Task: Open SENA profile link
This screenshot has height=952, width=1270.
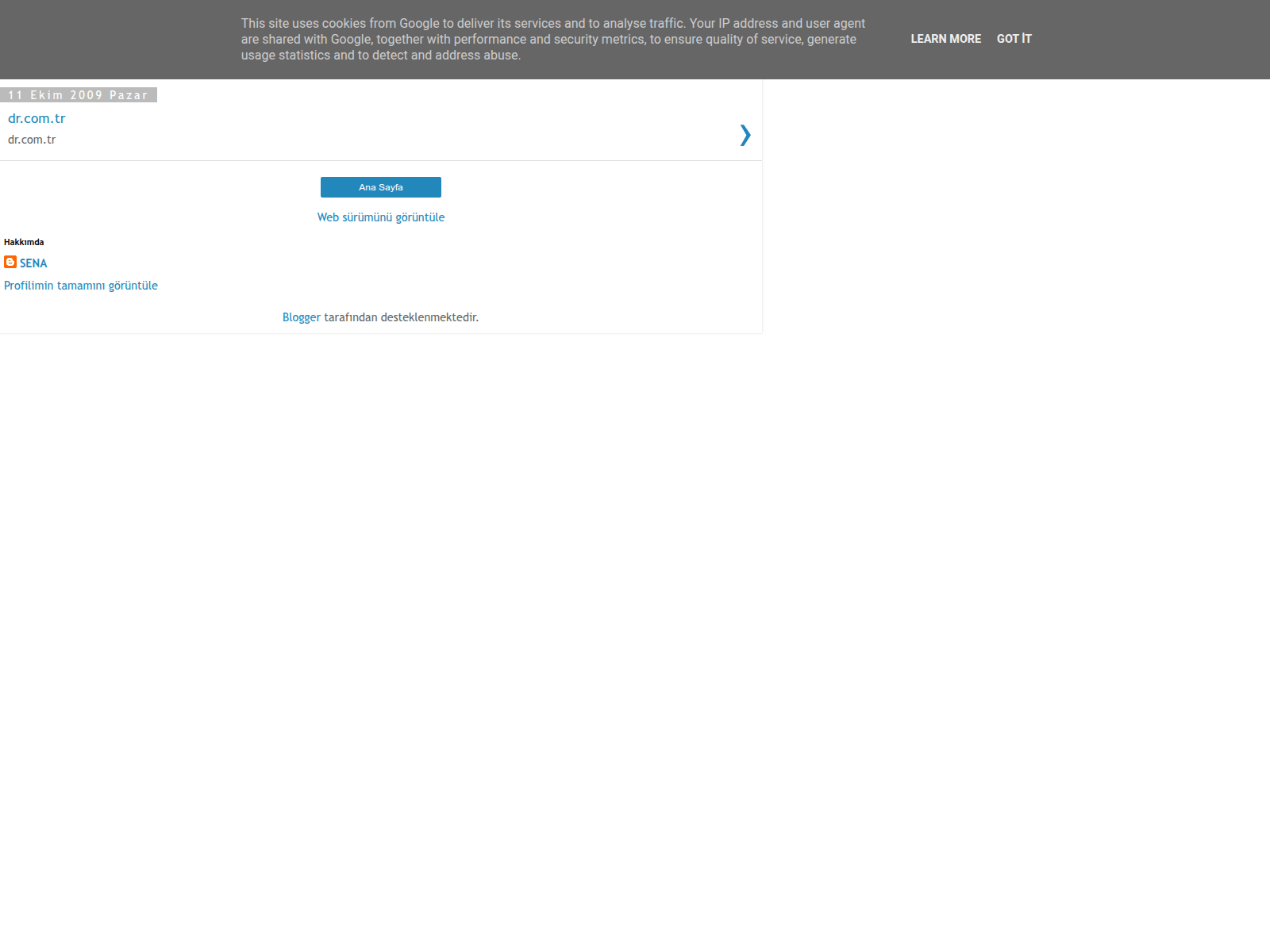Action: click(33, 263)
